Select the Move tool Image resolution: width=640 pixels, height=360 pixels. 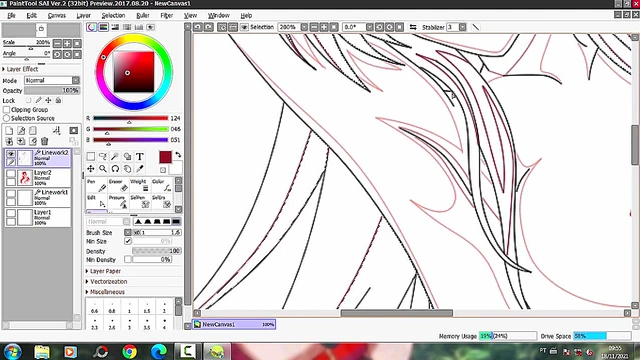coord(91,169)
